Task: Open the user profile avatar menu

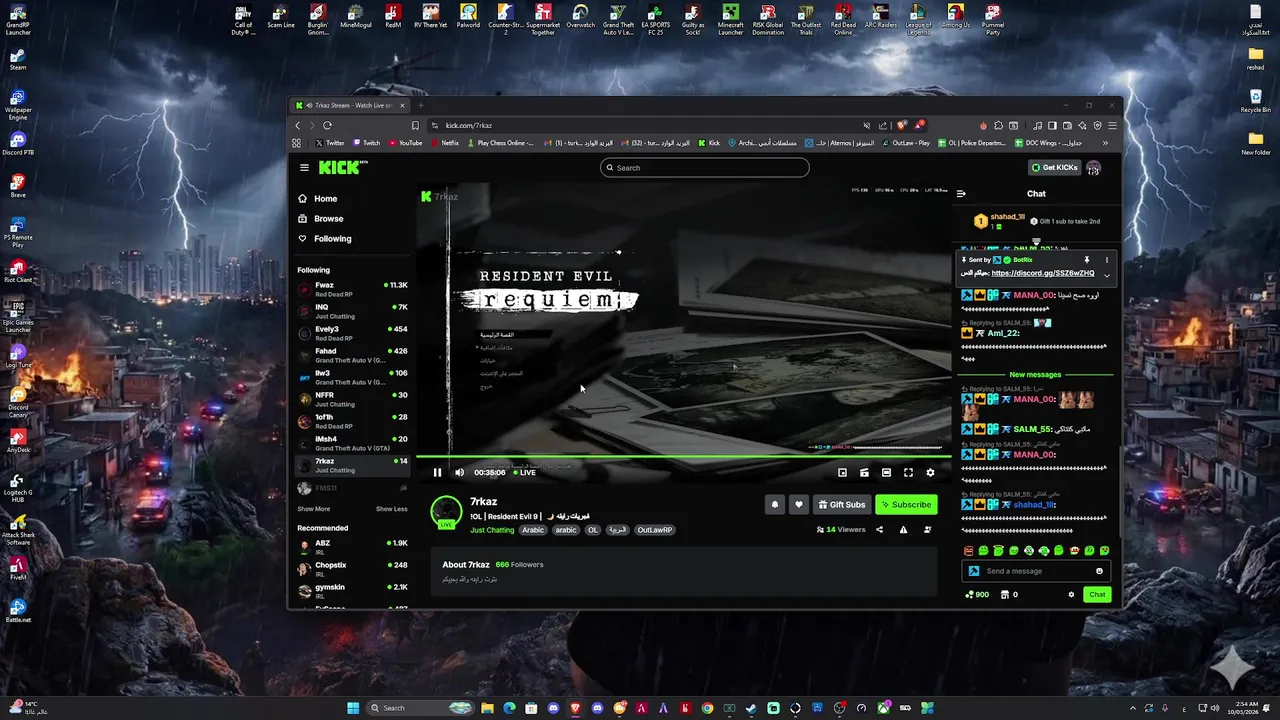Action: point(1094,168)
